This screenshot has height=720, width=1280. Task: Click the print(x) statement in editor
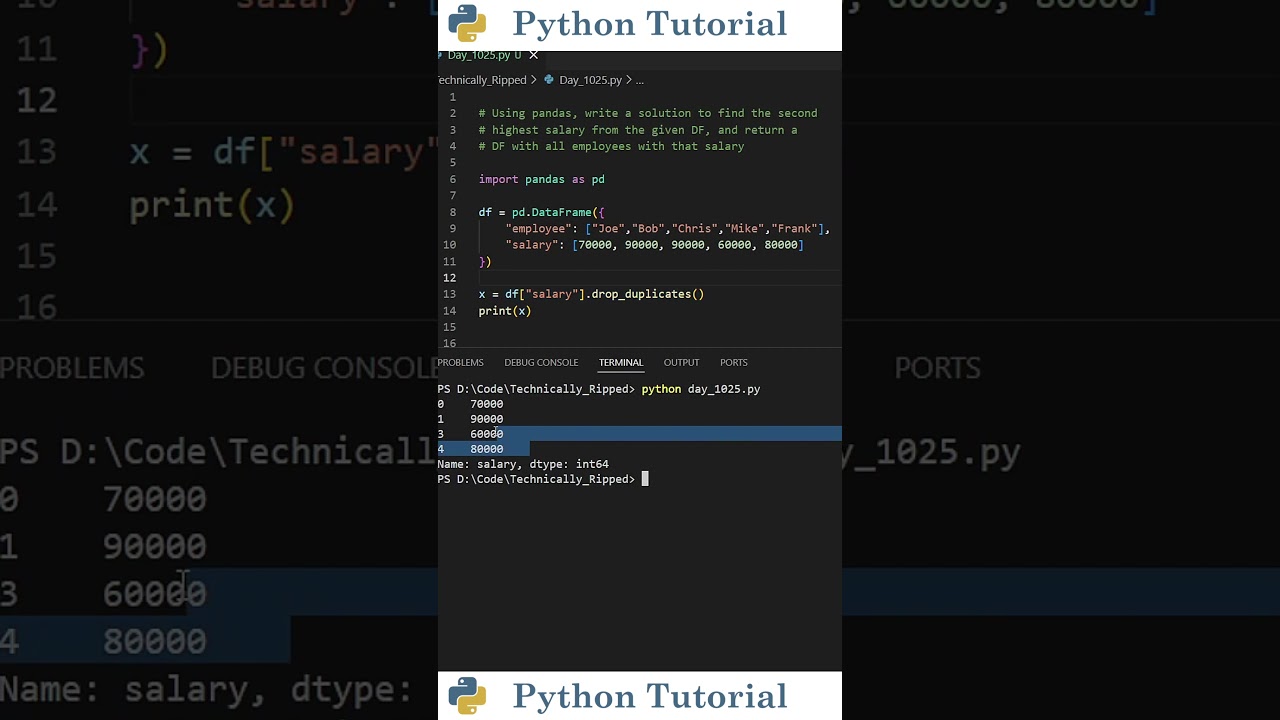point(504,311)
